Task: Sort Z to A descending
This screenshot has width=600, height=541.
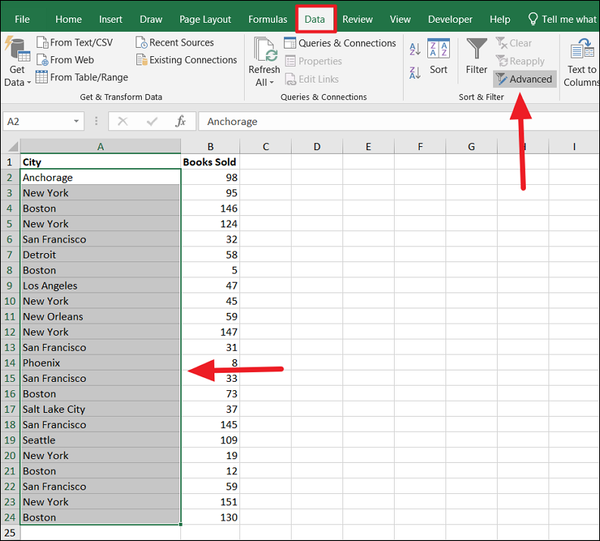Action: tap(415, 72)
